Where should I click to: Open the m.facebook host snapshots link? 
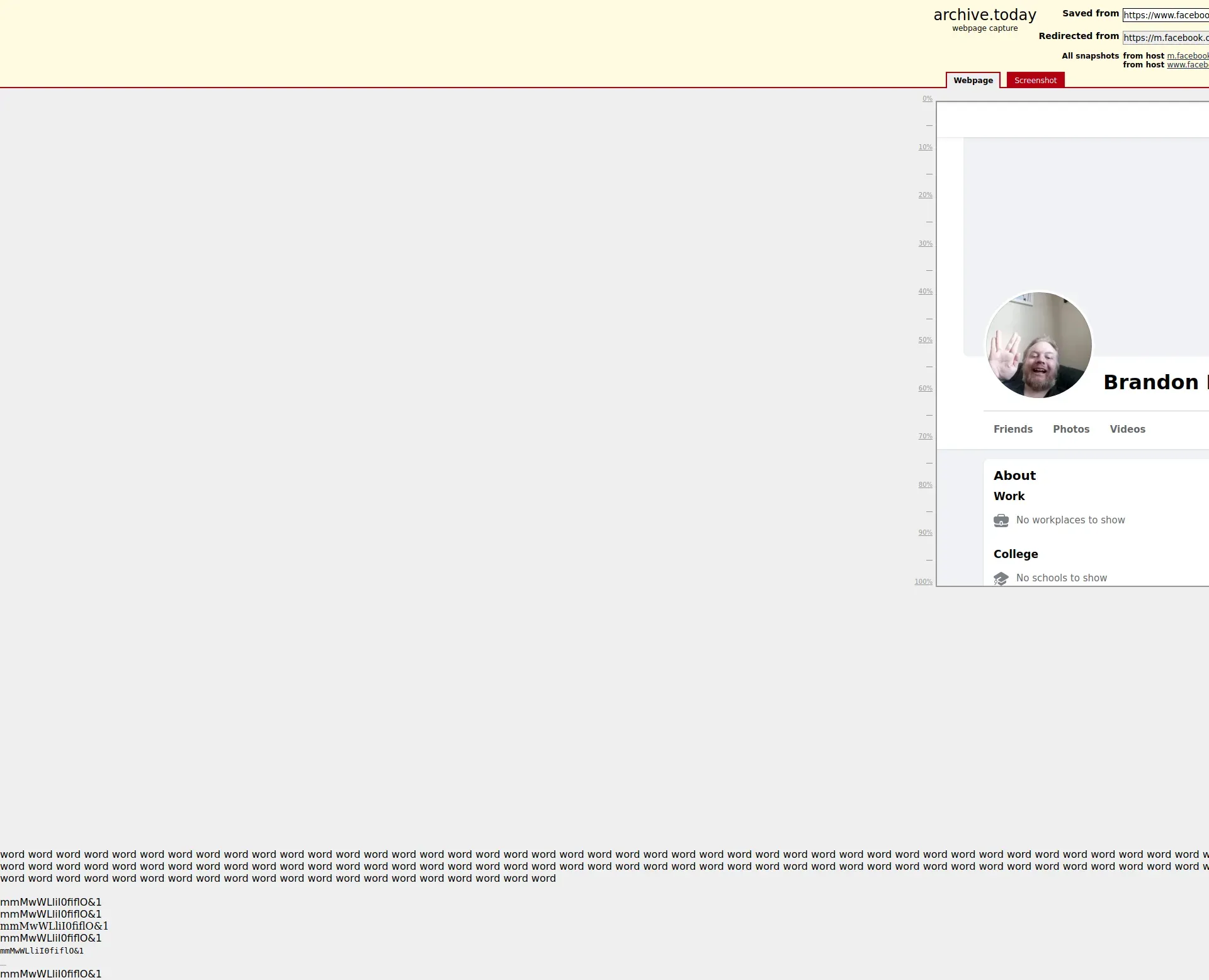(x=1187, y=56)
